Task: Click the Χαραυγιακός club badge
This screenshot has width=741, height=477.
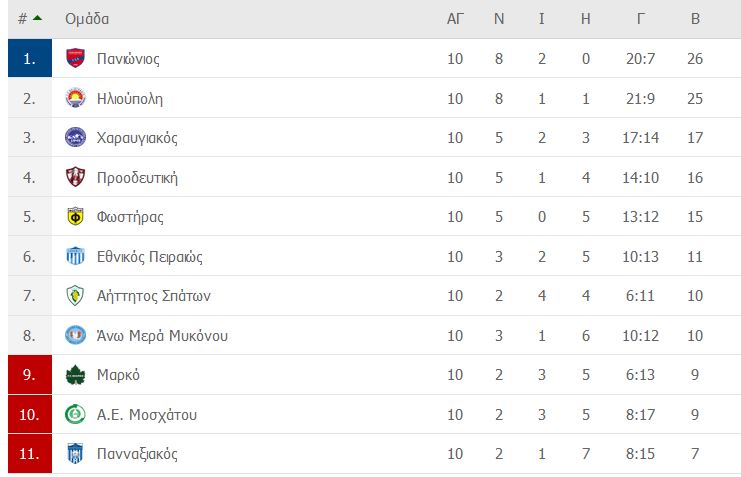Action: [75, 138]
